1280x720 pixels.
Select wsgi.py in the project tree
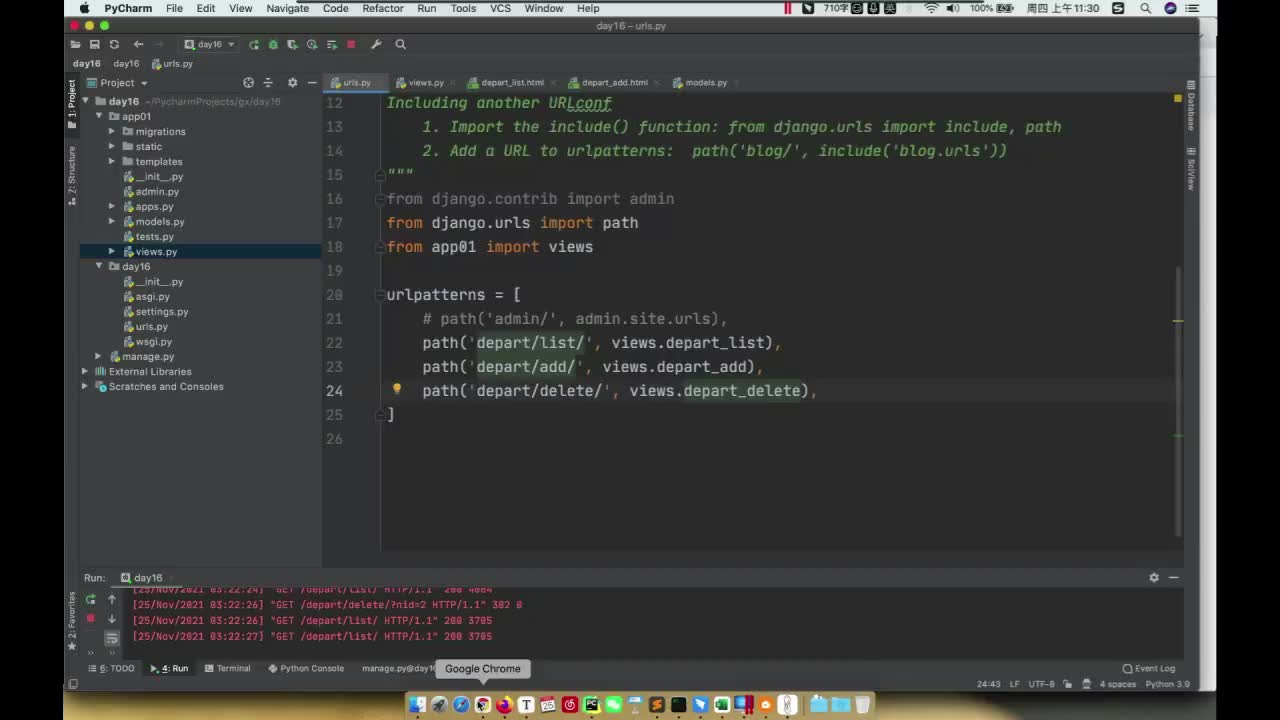click(154, 341)
